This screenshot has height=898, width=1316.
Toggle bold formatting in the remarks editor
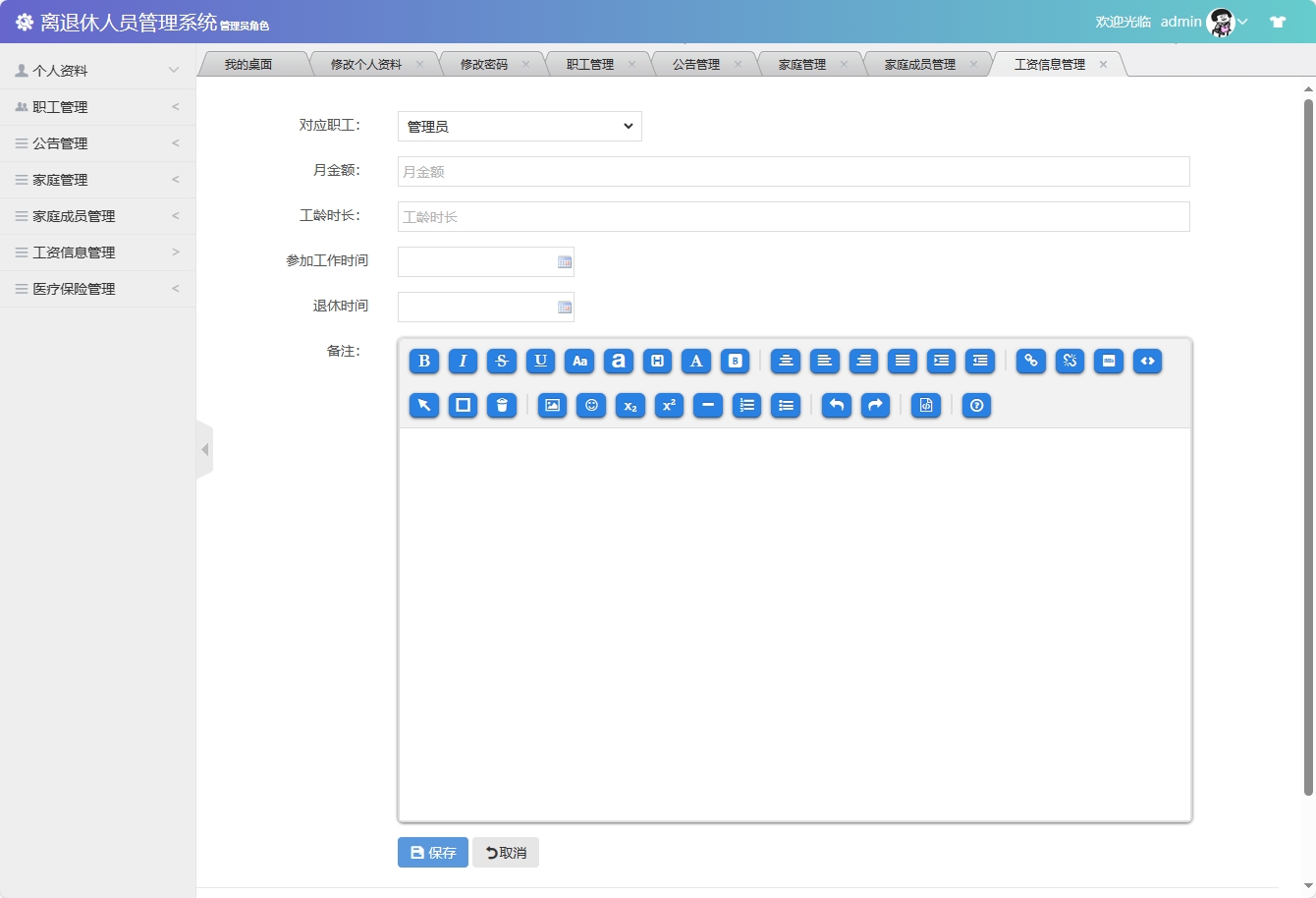424,362
